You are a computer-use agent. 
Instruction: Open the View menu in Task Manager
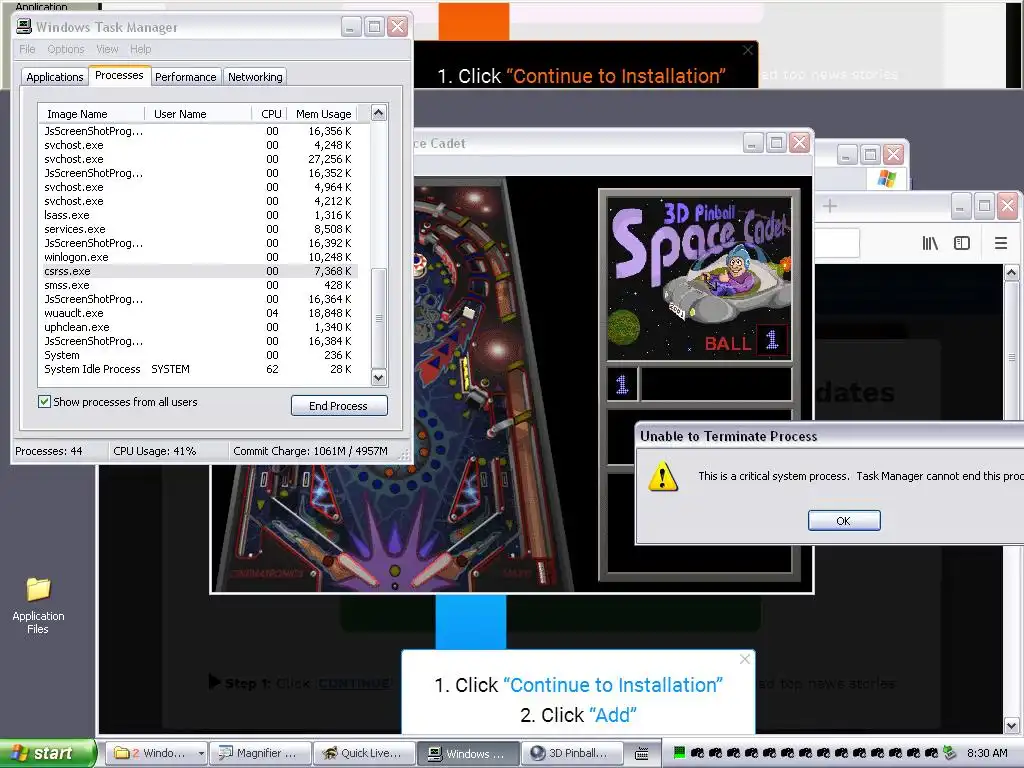click(107, 49)
